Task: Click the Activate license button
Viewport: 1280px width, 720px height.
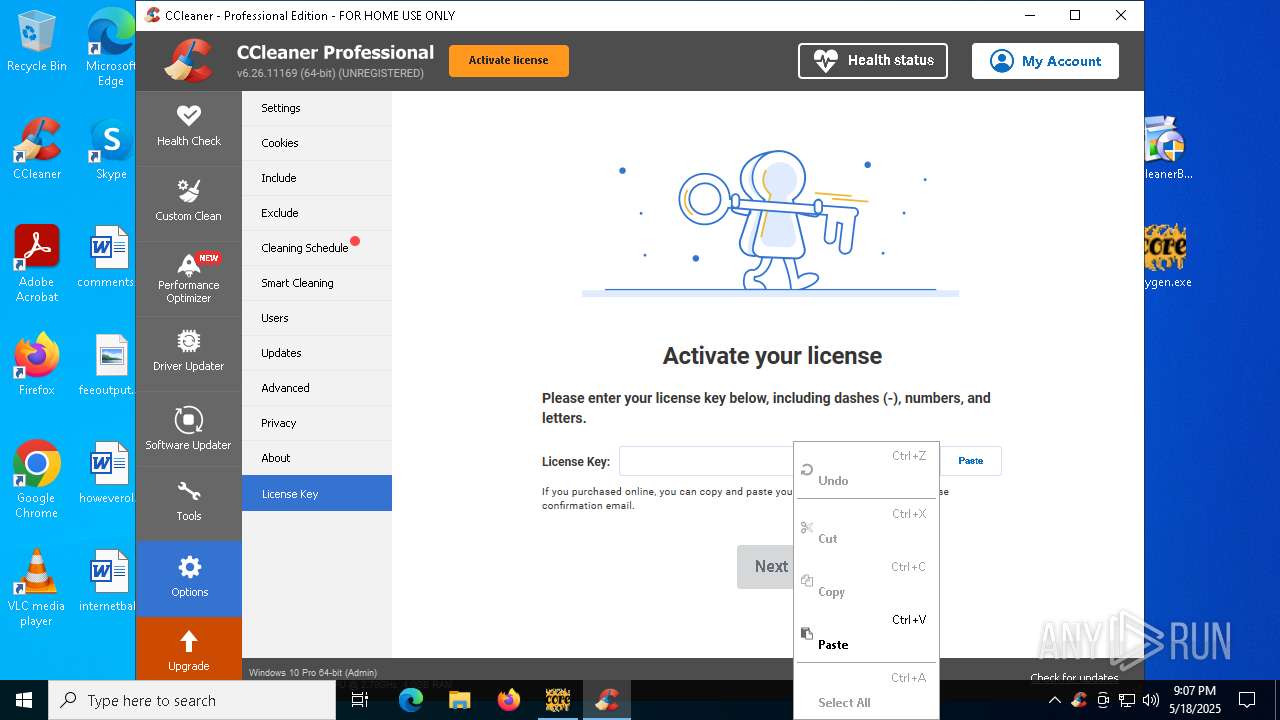Action: coord(509,61)
